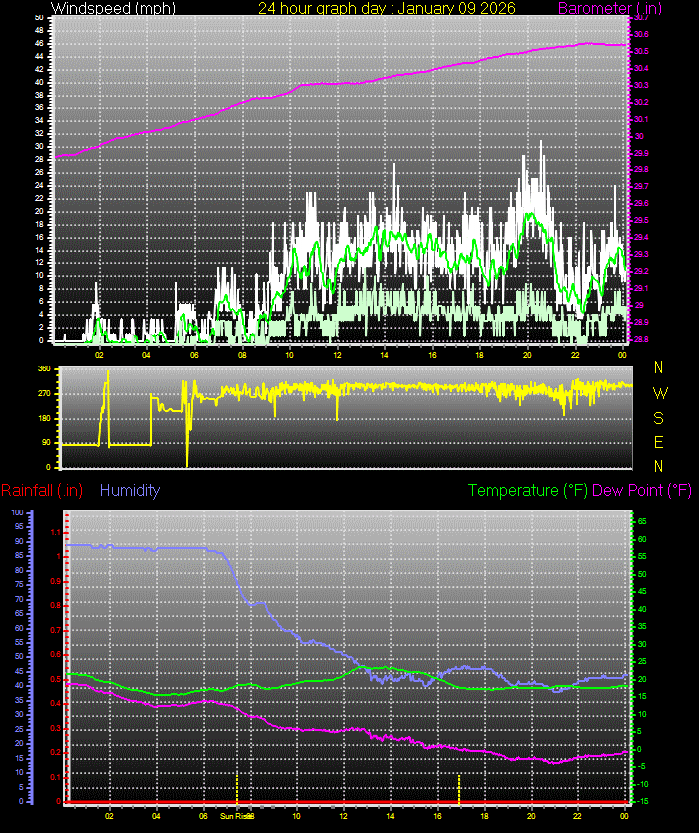699x833 pixels.
Task: Click the blue 'Humidity' legend label
Action: pyautogui.click(x=130, y=491)
